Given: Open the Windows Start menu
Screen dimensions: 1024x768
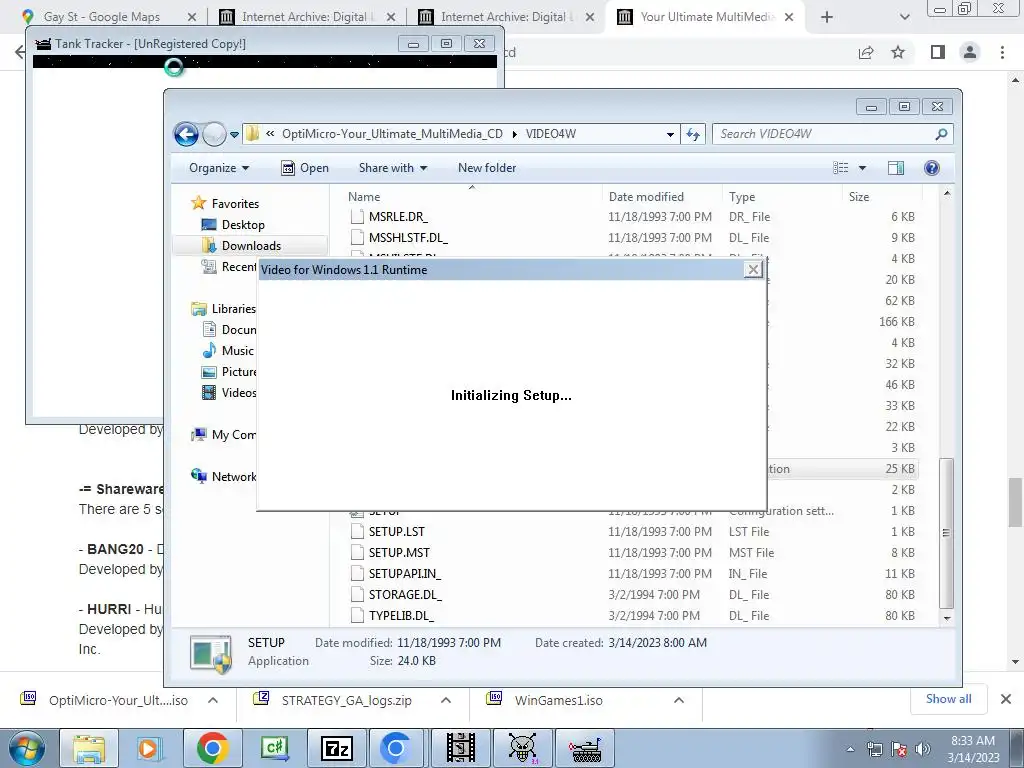Looking at the screenshot, I should pyautogui.click(x=26, y=748).
